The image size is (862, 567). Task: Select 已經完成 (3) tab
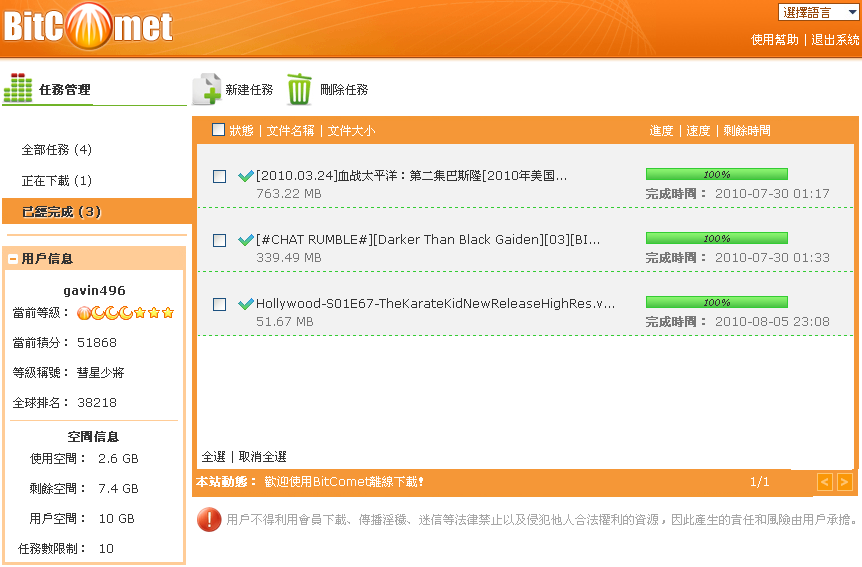(97, 212)
